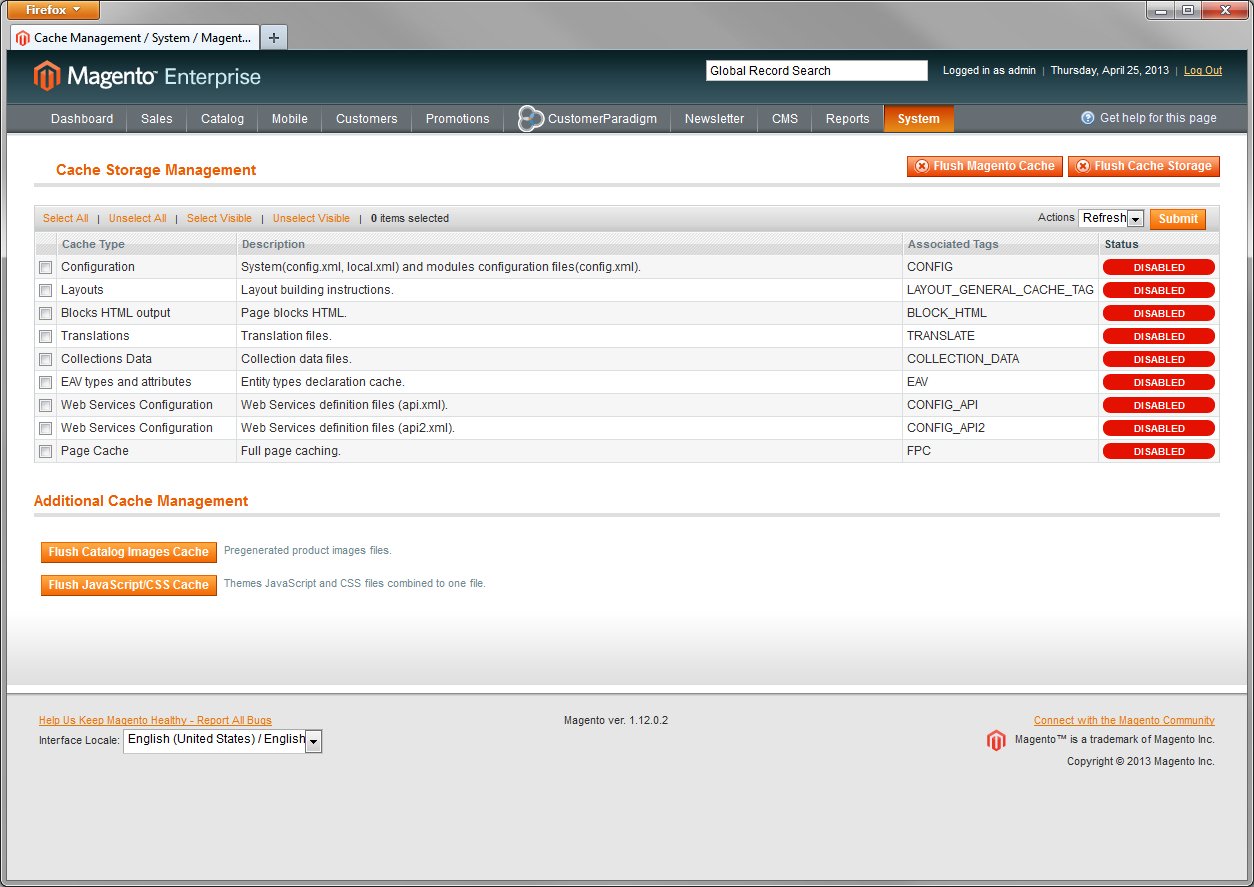Click Flush Catalog Images Cache

point(128,552)
